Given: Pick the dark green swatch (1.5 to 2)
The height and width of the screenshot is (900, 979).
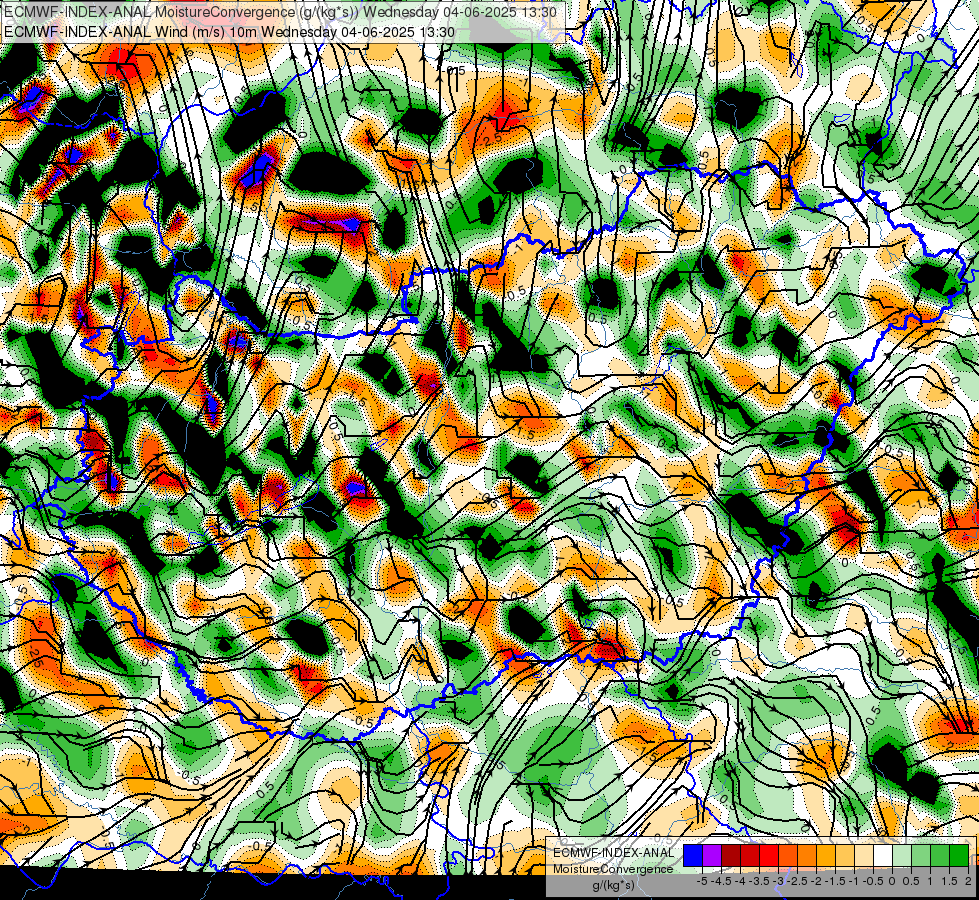Looking at the screenshot, I should [x=959, y=856].
